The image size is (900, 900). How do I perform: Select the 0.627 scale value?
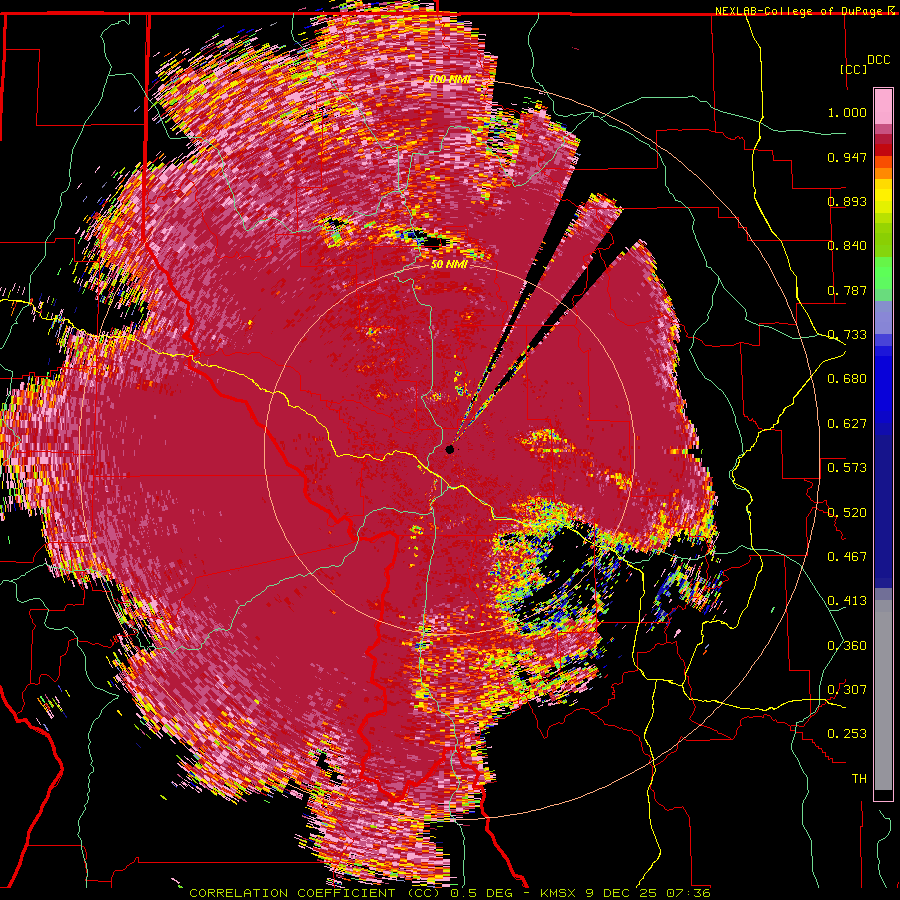coord(847,424)
